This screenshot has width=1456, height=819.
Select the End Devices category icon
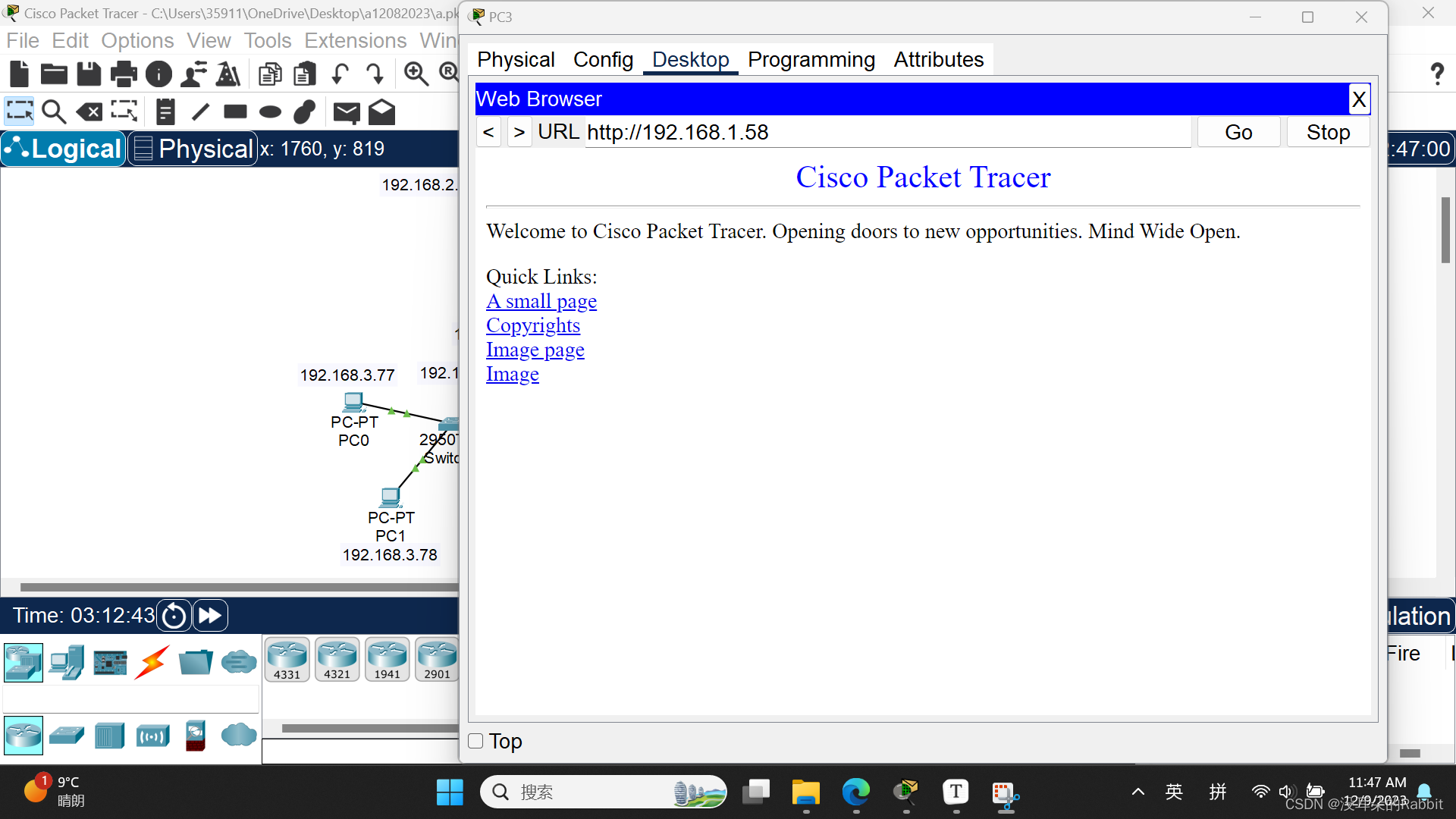point(67,662)
